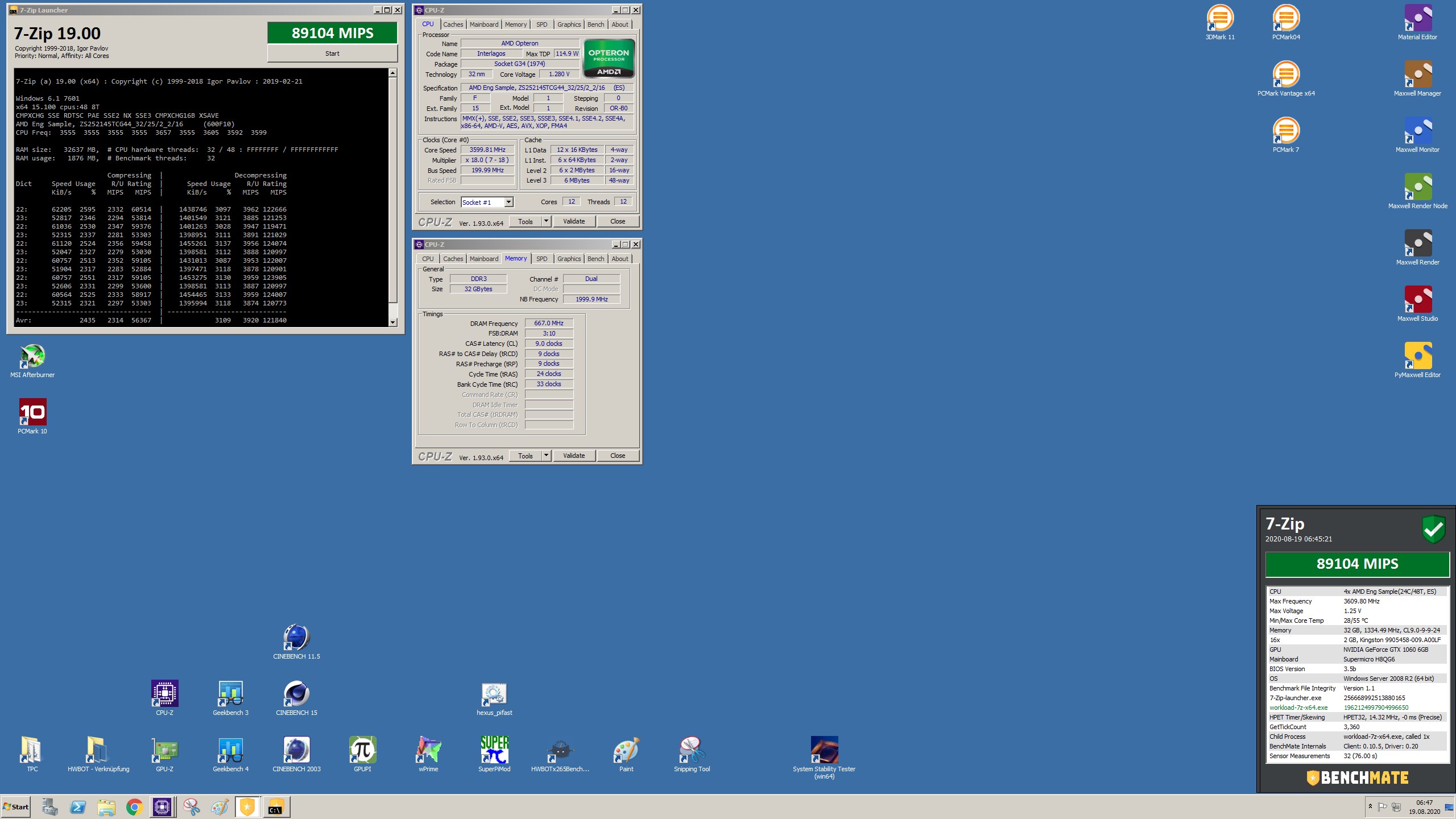
Task: Click Close button in top CPU-Z window
Action: (618, 221)
